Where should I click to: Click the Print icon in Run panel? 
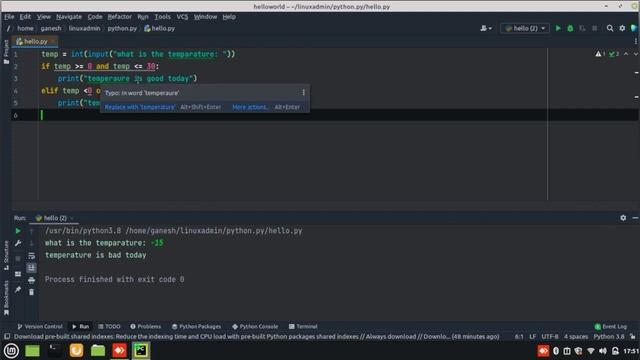[x=31, y=280]
